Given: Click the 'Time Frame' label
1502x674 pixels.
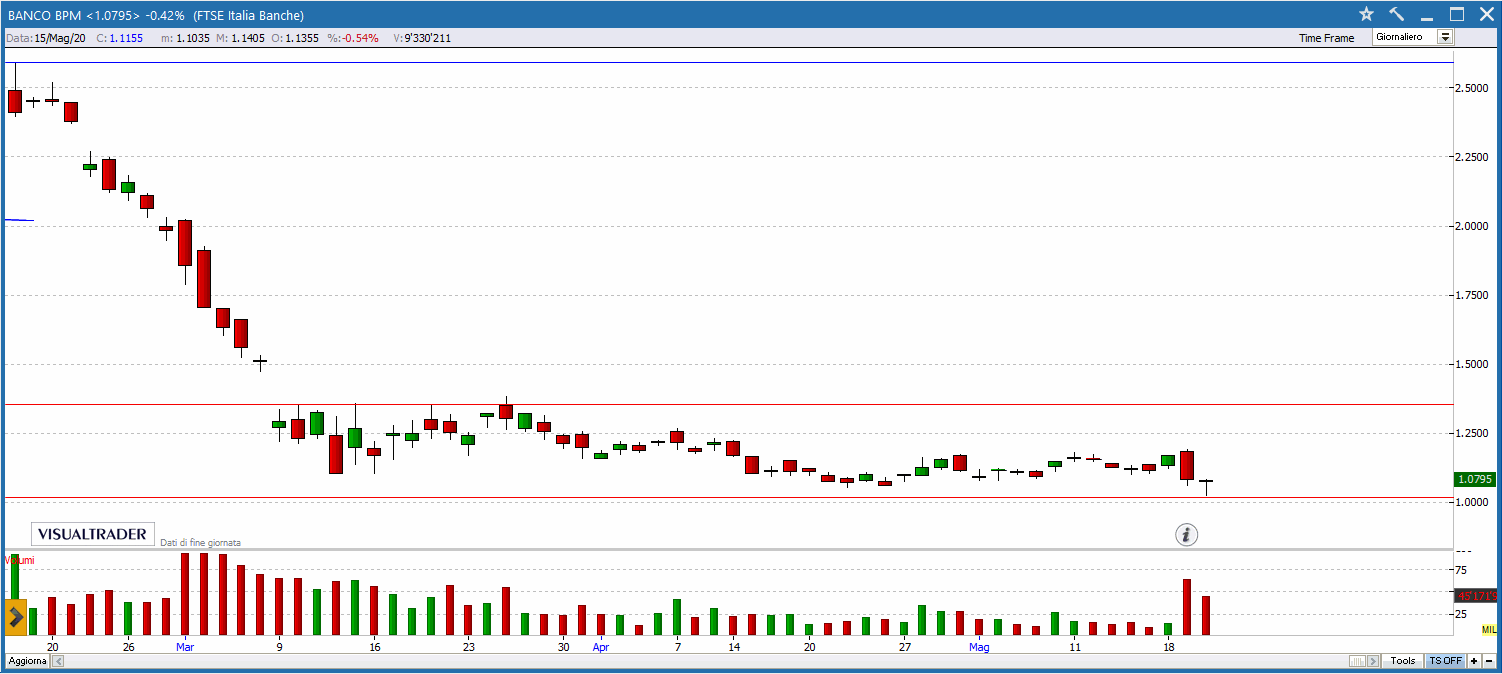Looking at the screenshot, I should (x=1326, y=38).
